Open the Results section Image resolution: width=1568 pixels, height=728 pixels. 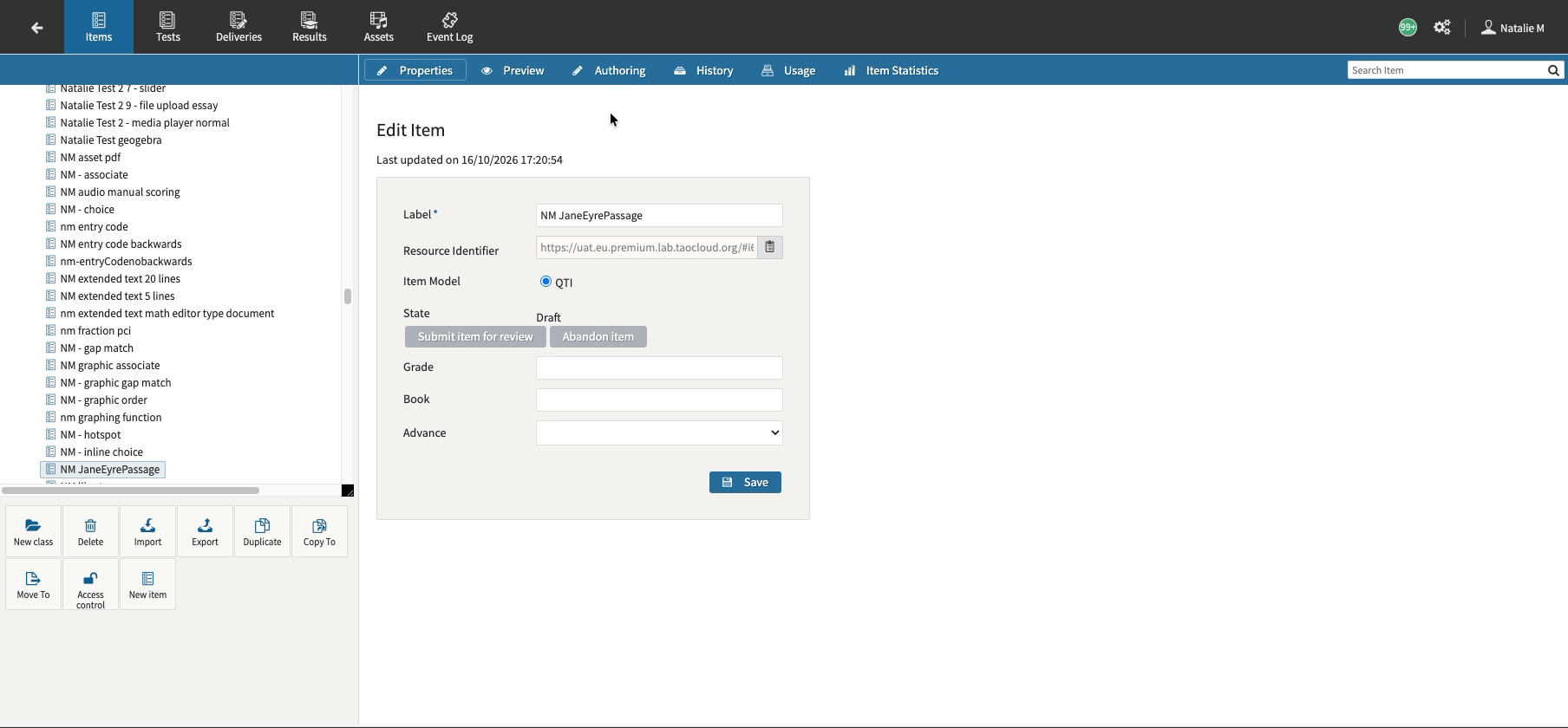309,27
